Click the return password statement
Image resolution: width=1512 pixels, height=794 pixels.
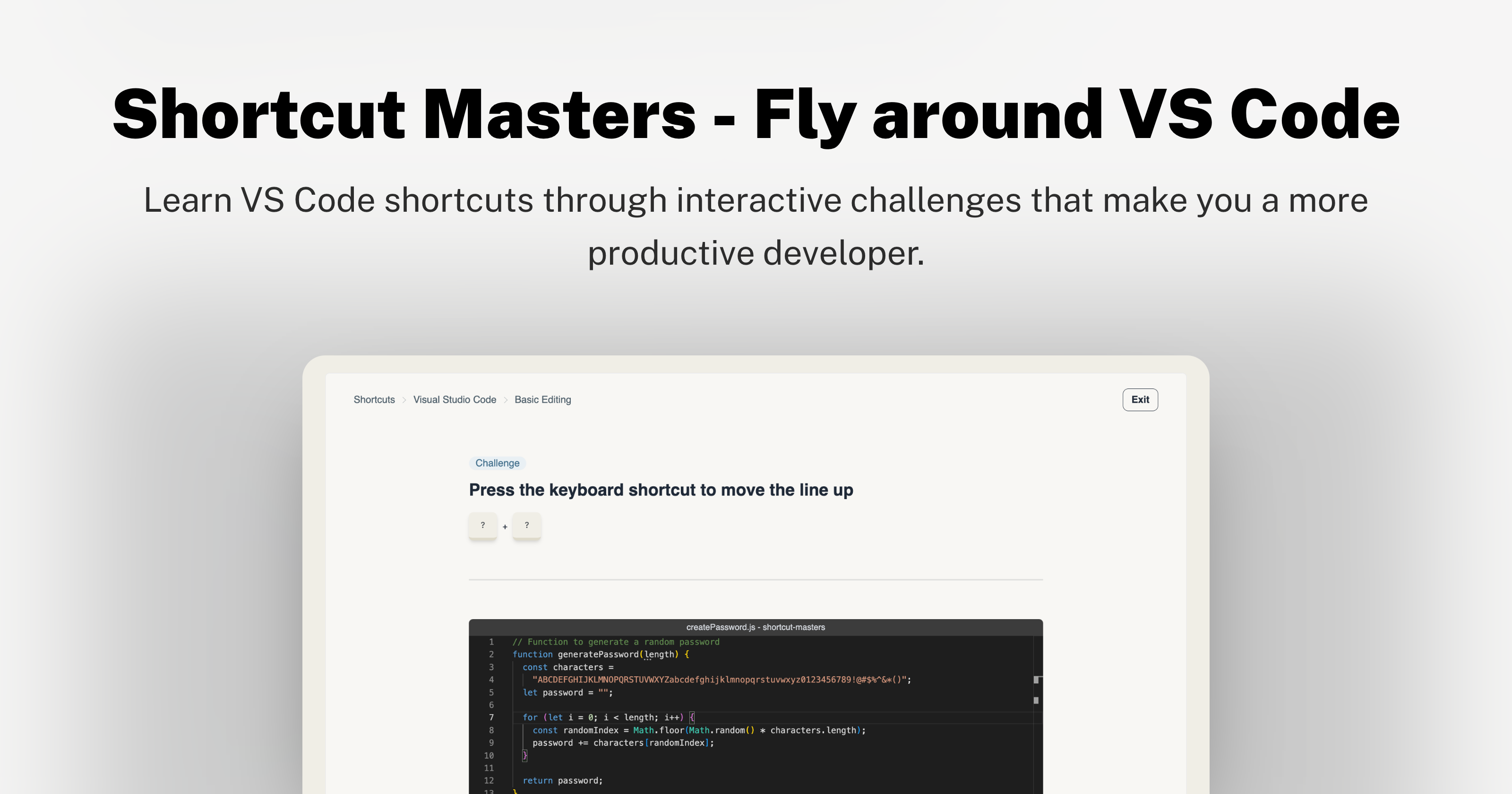pos(562,780)
